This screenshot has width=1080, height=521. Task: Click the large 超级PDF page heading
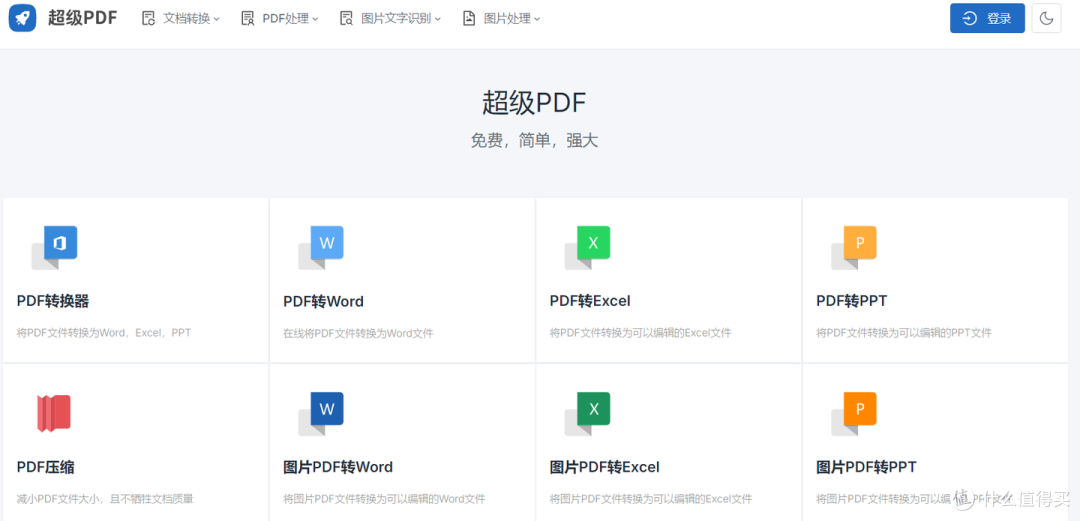pos(534,103)
